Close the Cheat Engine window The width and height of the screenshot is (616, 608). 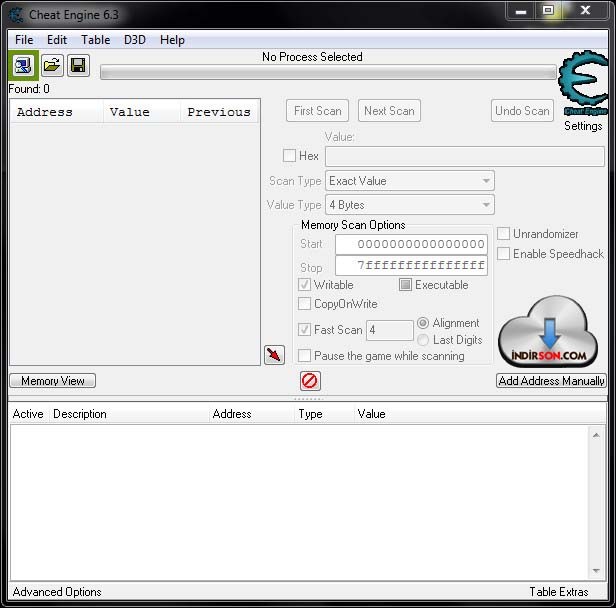585,11
